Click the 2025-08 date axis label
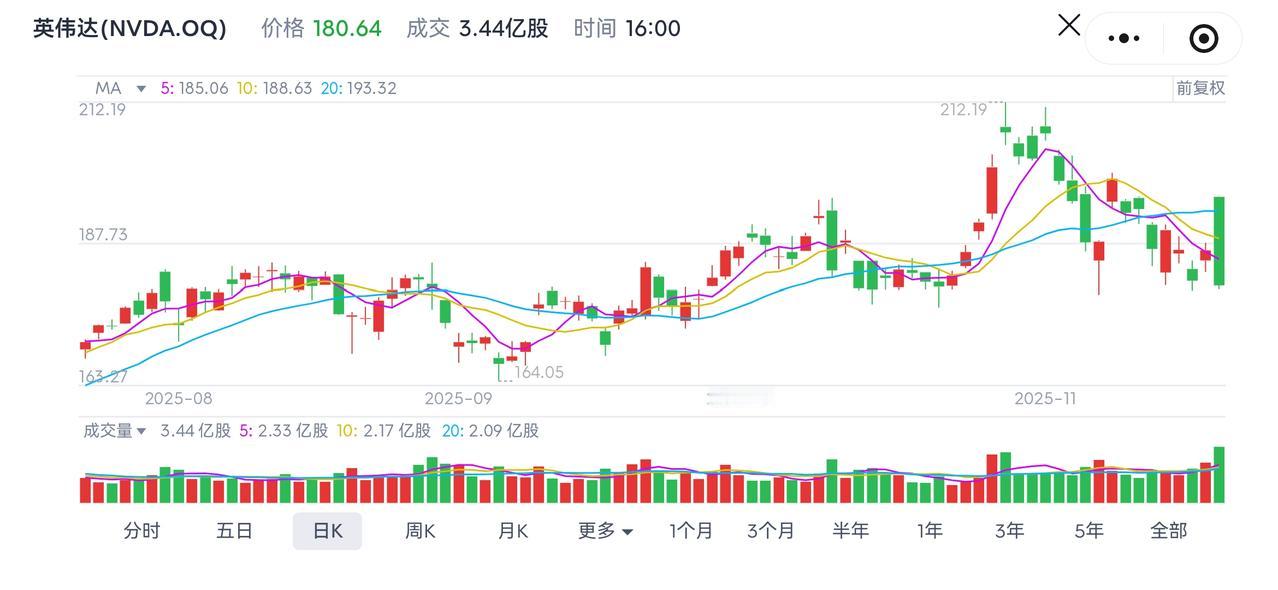This screenshot has height=590, width=1278. pos(178,398)
